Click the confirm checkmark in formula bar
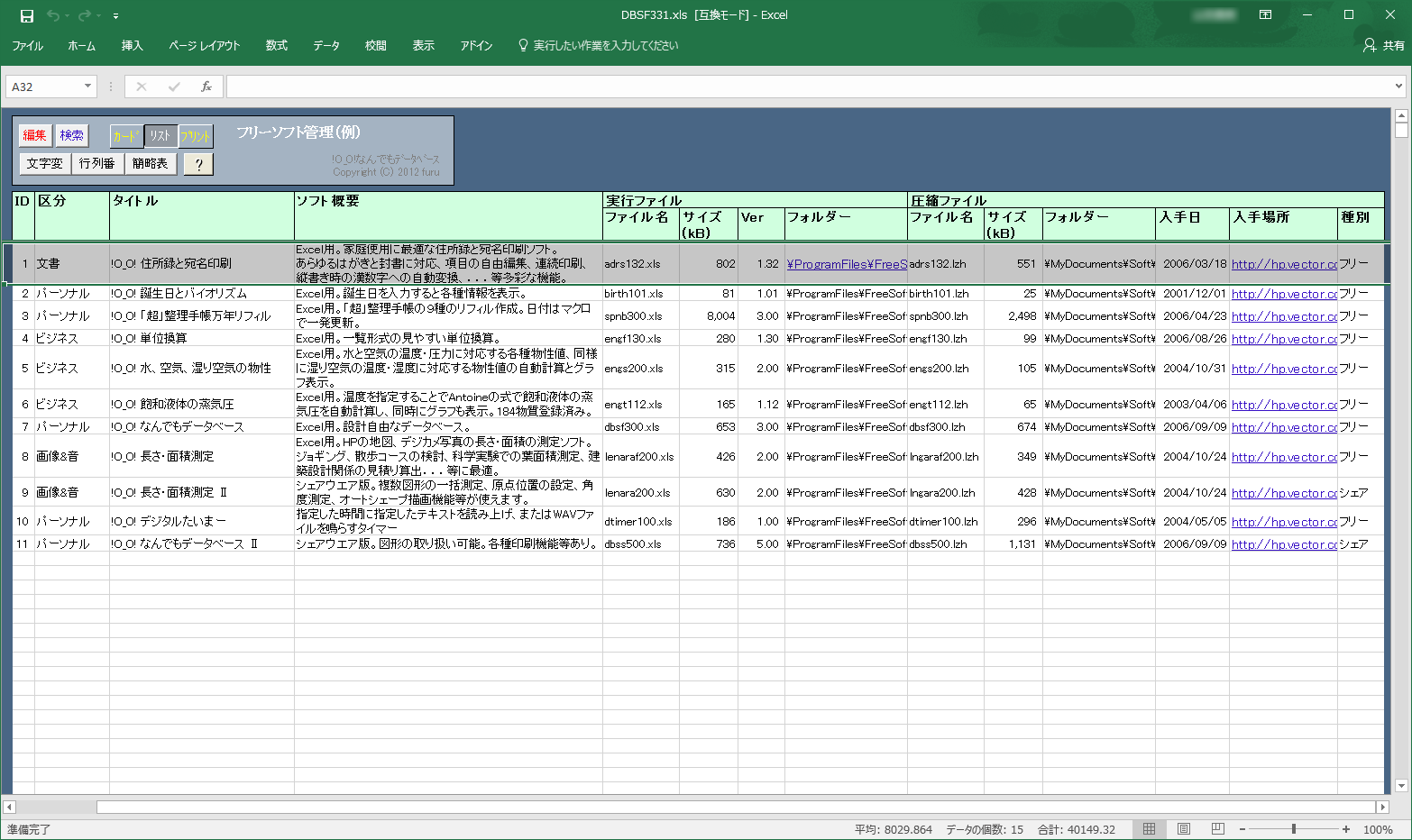Screen dimensions: 1412x840 point(174,87)
